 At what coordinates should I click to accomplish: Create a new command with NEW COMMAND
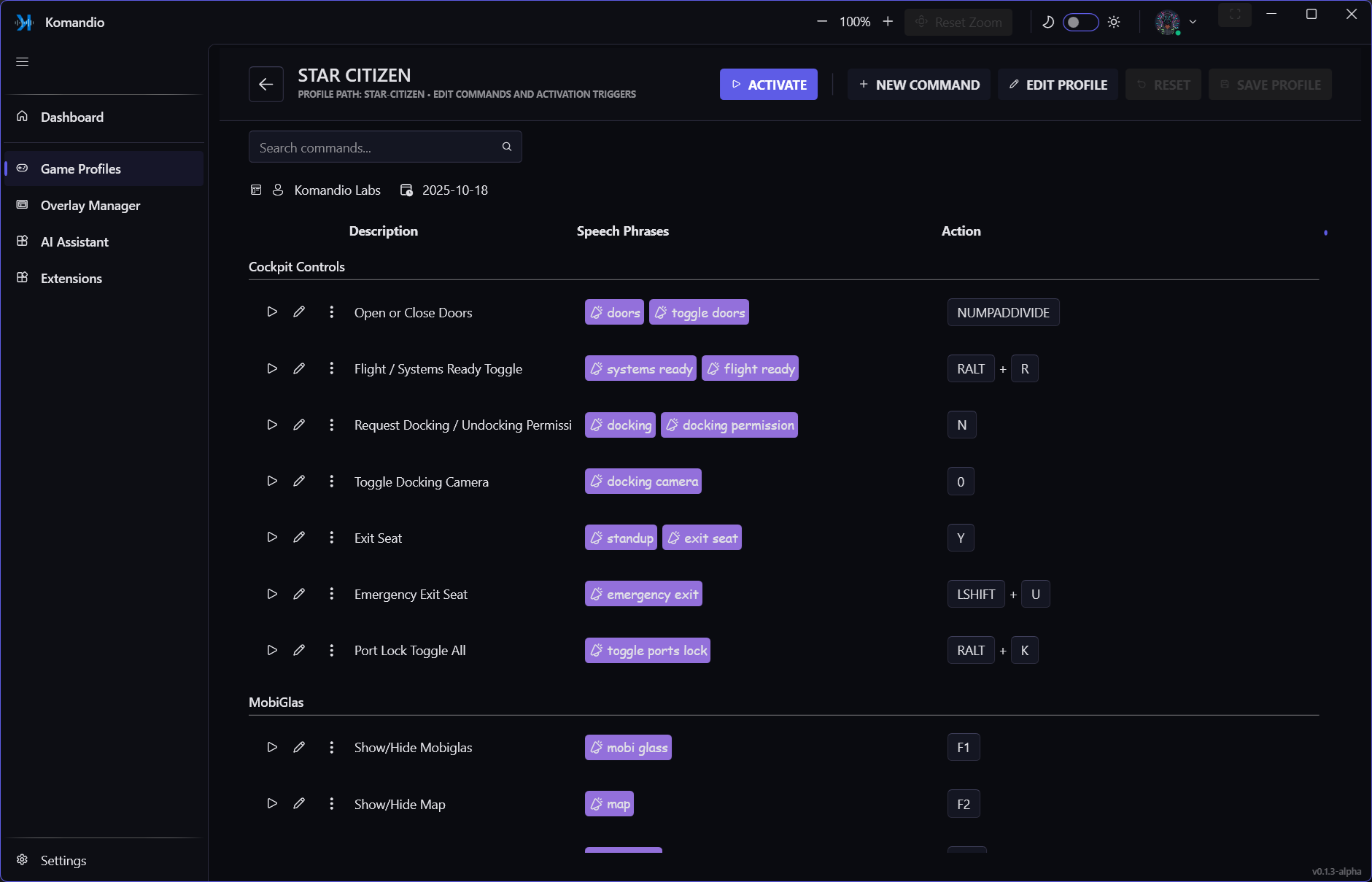pyautogui.click(x=918, y=84)
